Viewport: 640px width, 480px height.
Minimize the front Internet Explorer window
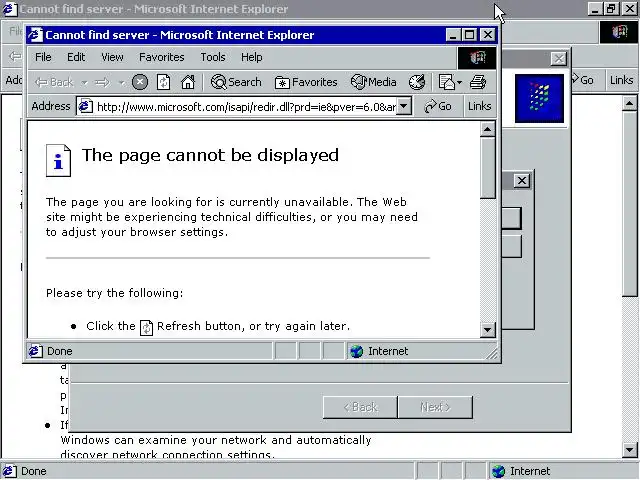453,35
